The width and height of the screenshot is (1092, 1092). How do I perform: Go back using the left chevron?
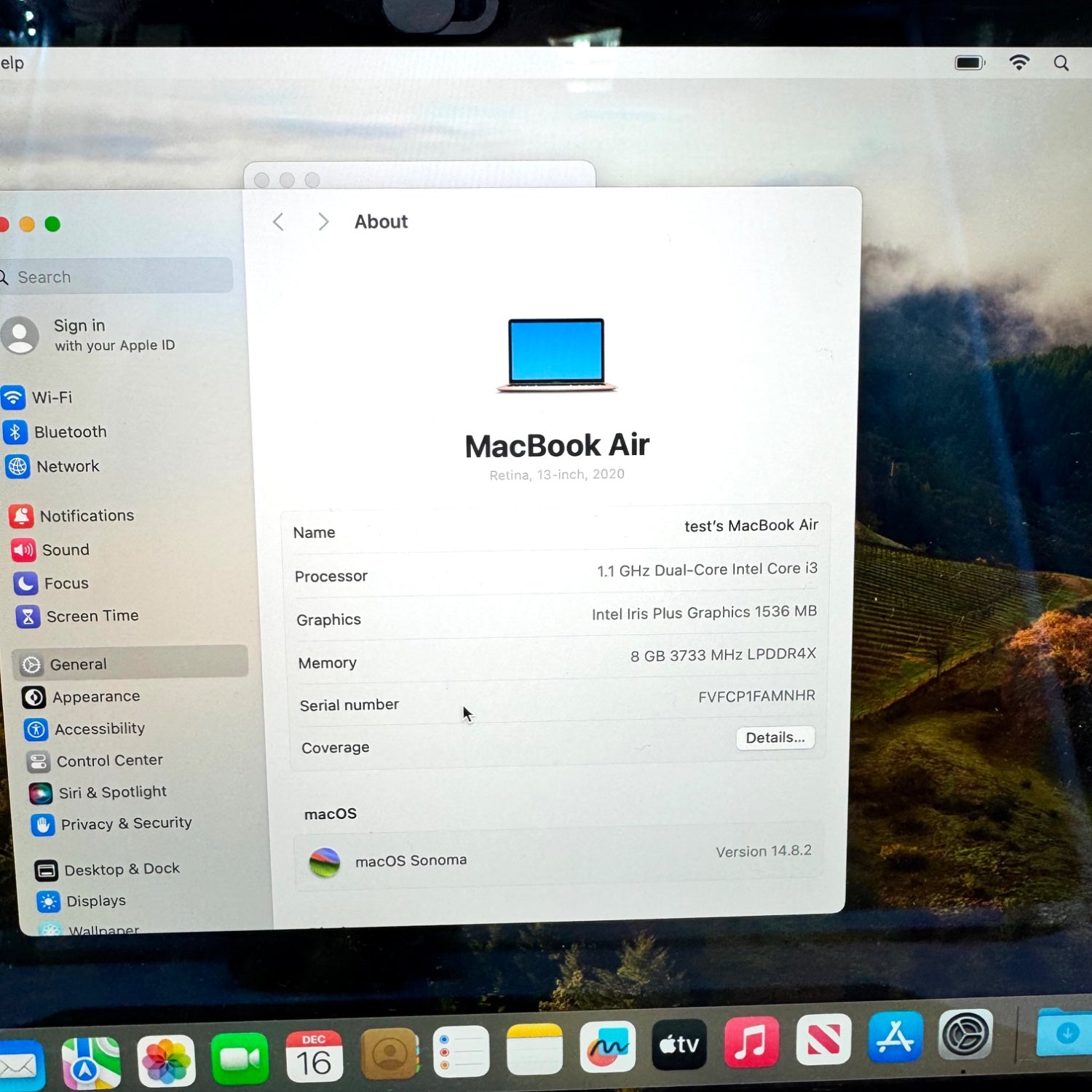point(278,222)
